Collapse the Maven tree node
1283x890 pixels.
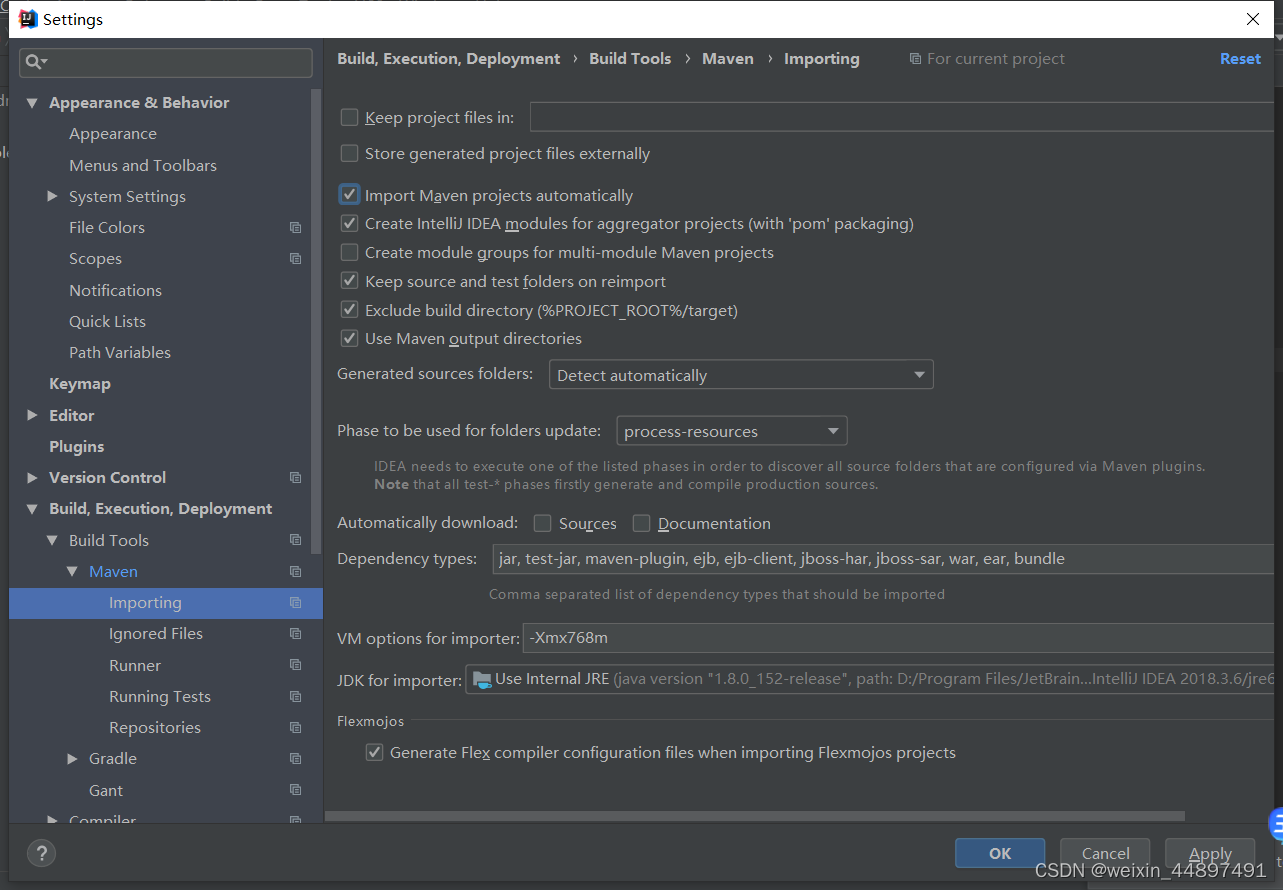[x=73, y=572]
